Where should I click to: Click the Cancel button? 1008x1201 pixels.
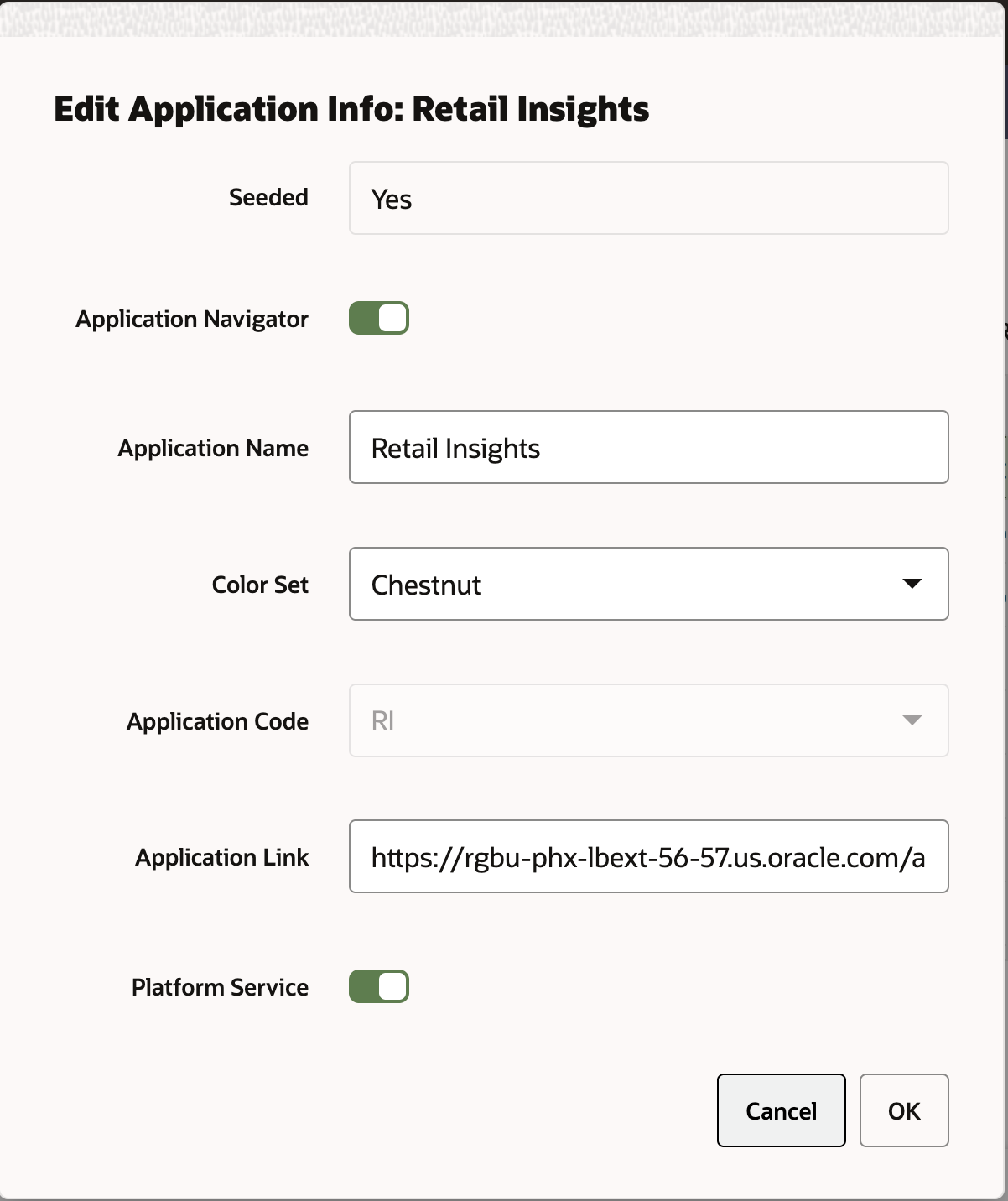coord(781,1110)
